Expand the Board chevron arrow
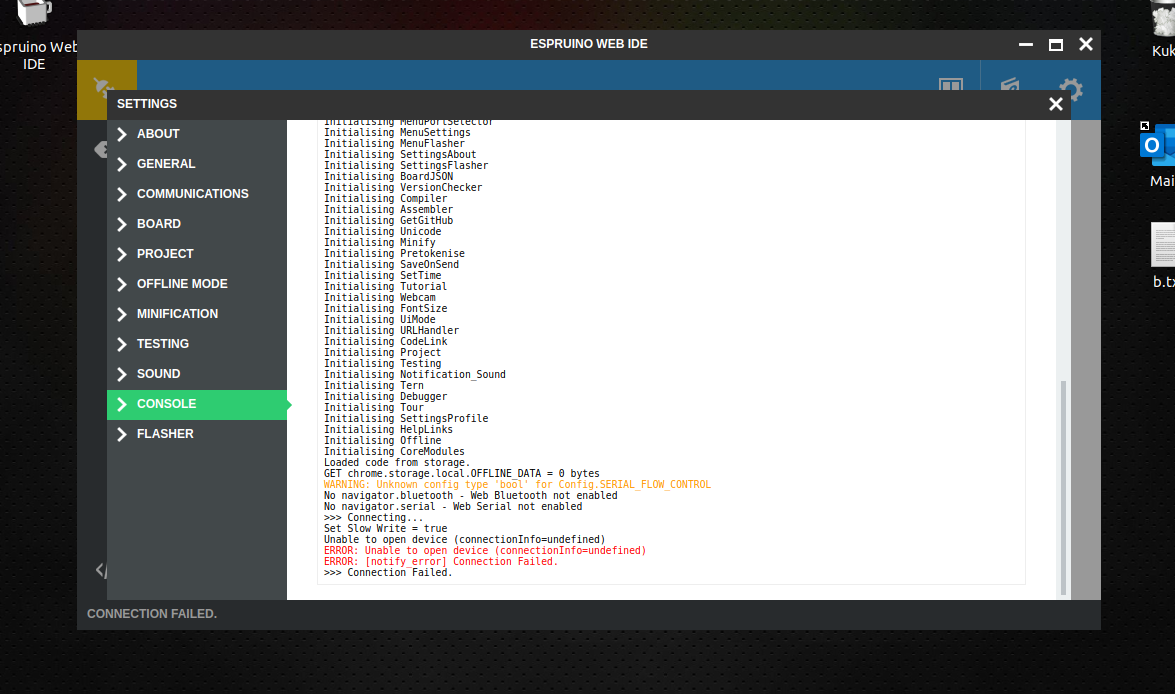 (x=122, y=224)
